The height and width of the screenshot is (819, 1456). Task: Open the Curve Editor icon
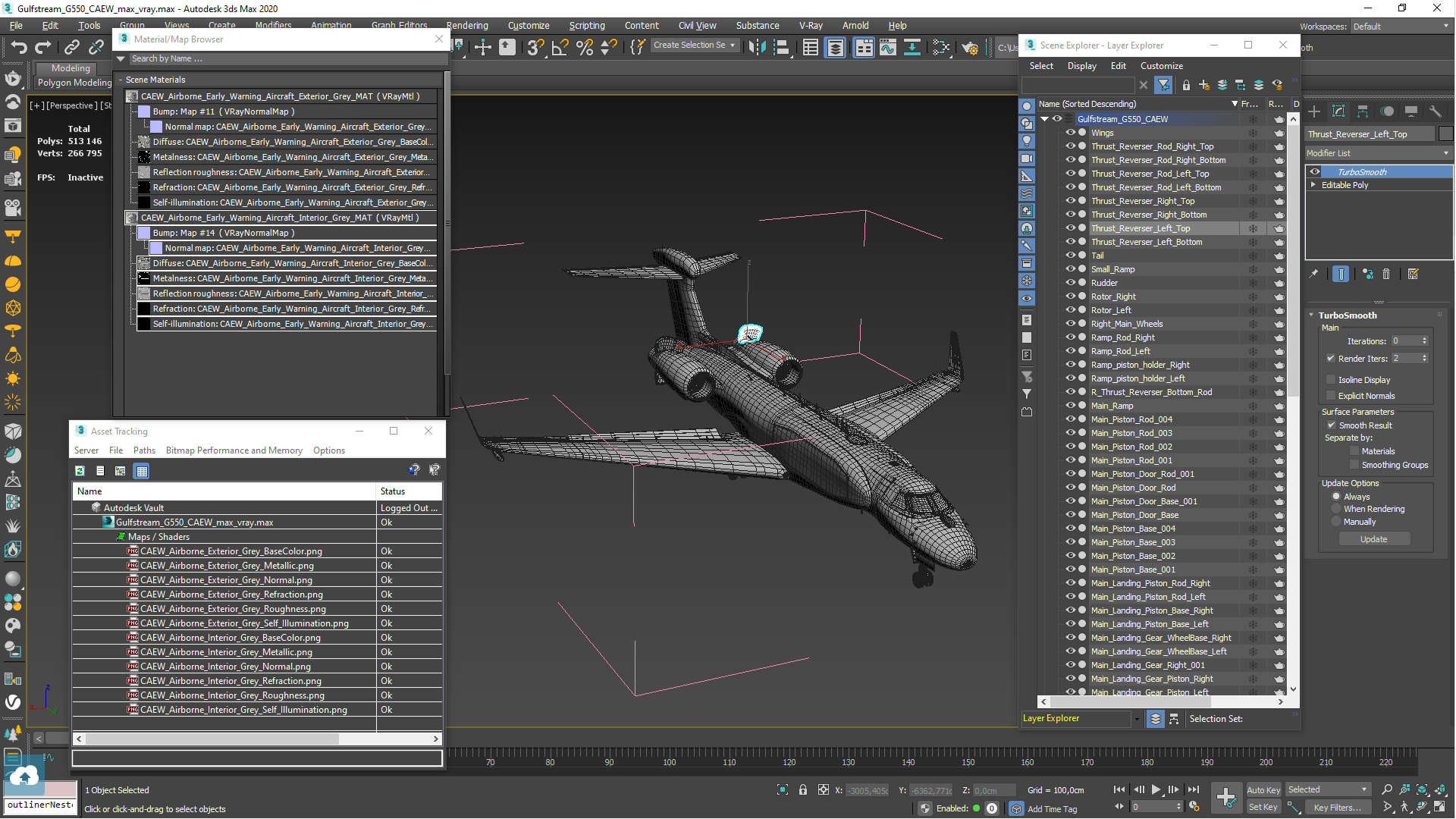coord(887,48)
